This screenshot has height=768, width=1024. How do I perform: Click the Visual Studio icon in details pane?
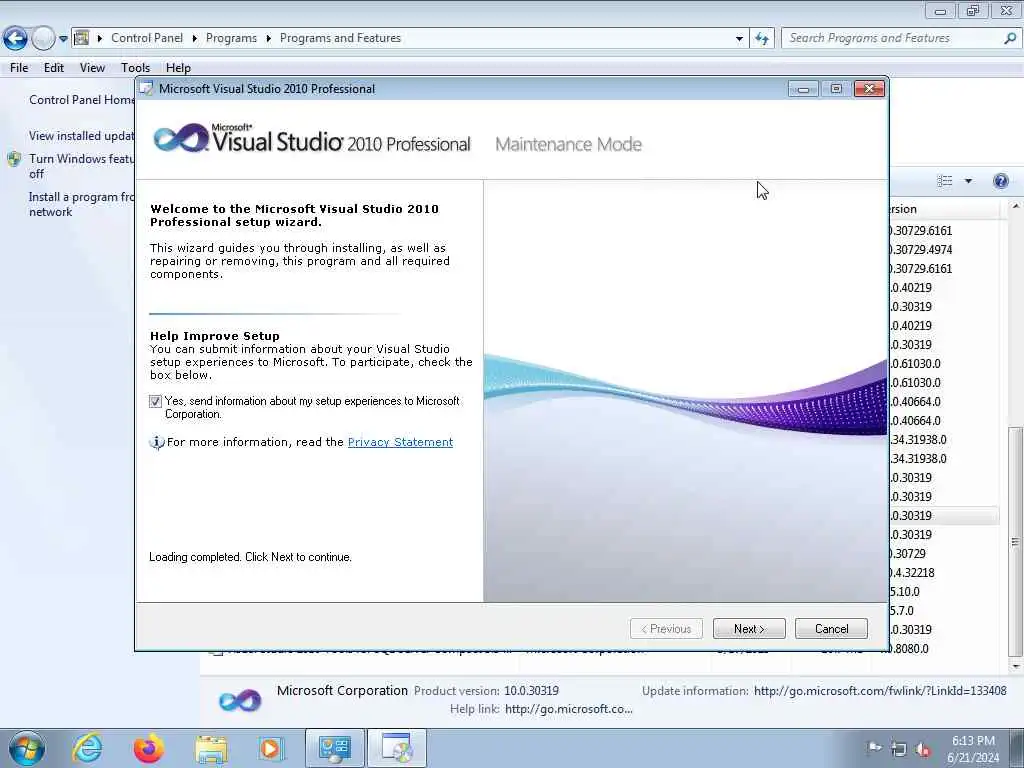[x=240, y=701]
